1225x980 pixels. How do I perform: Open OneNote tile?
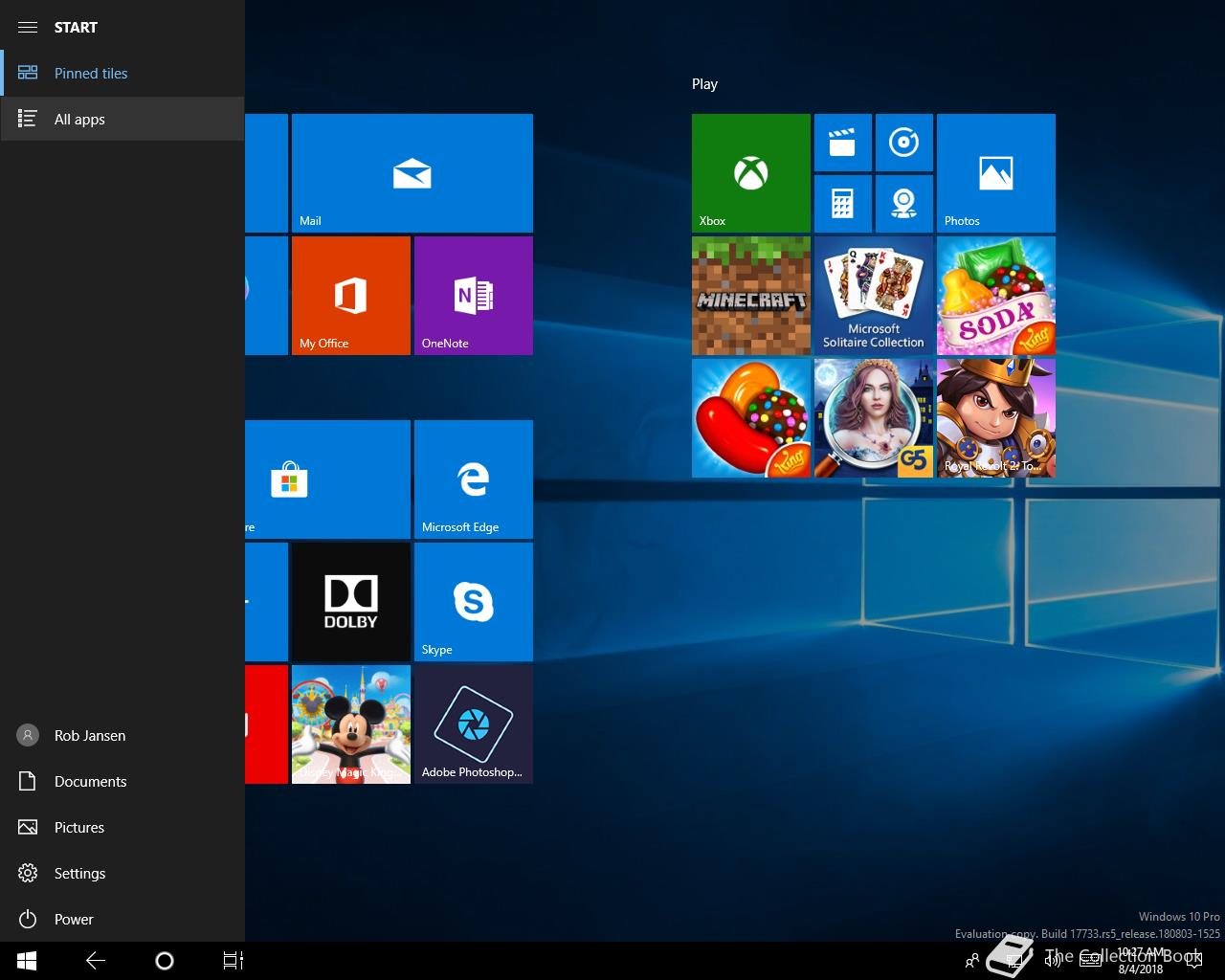pyautogui.click(x=474, y=296)
